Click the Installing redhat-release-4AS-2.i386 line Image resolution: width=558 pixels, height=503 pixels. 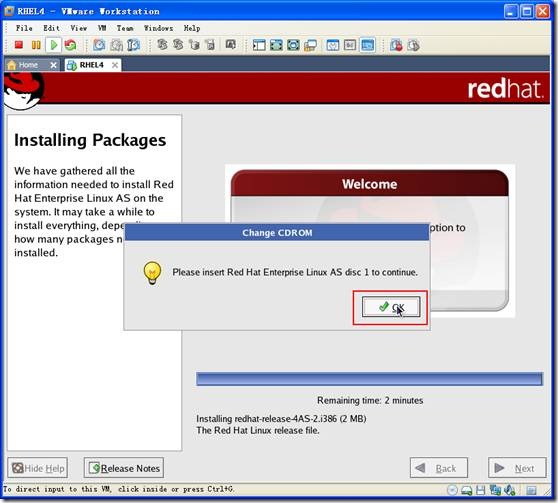[x=281, y=419]
